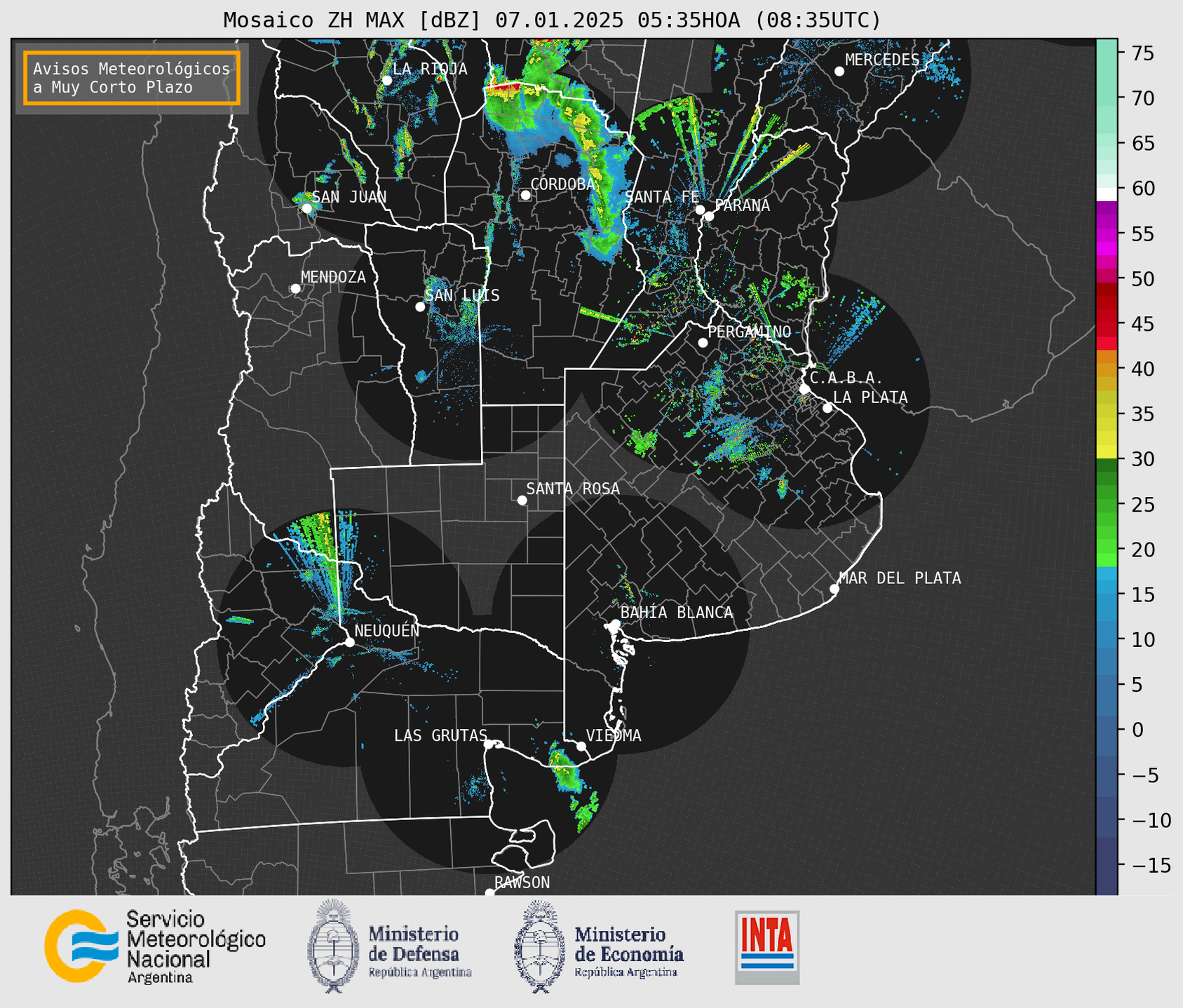Select the VIEDMA city marker
The image size is (1183, 1008).
(x=581, y=746)
